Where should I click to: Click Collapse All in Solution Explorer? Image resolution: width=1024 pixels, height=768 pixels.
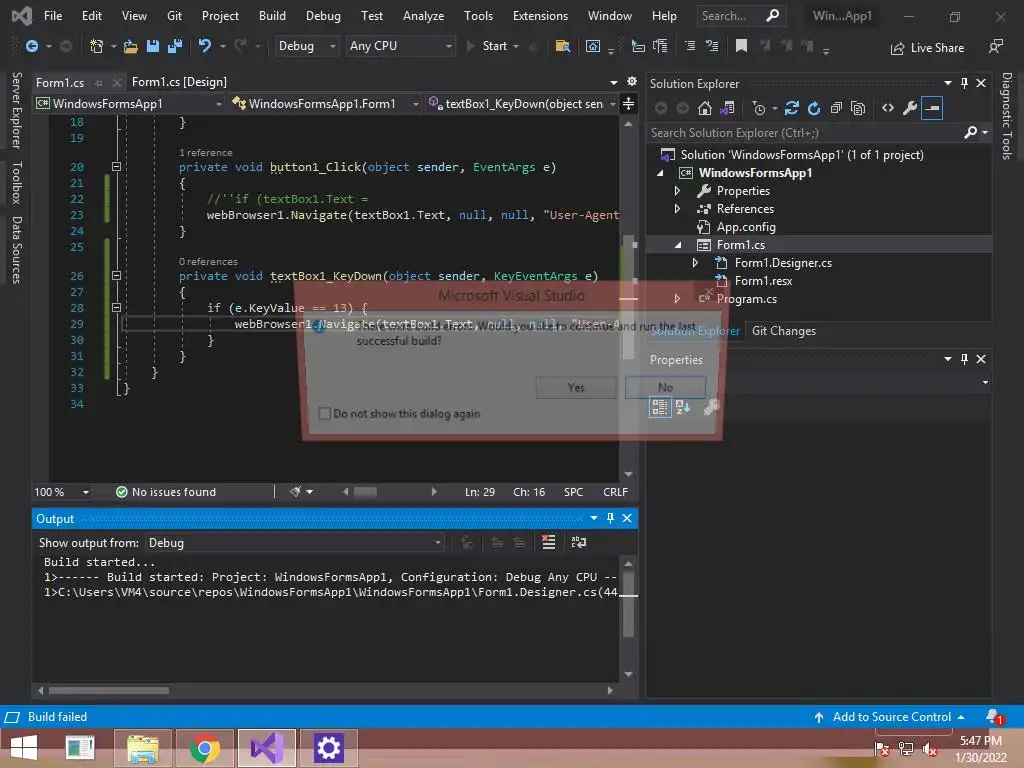pyautogui.click(x=836, y=108)
